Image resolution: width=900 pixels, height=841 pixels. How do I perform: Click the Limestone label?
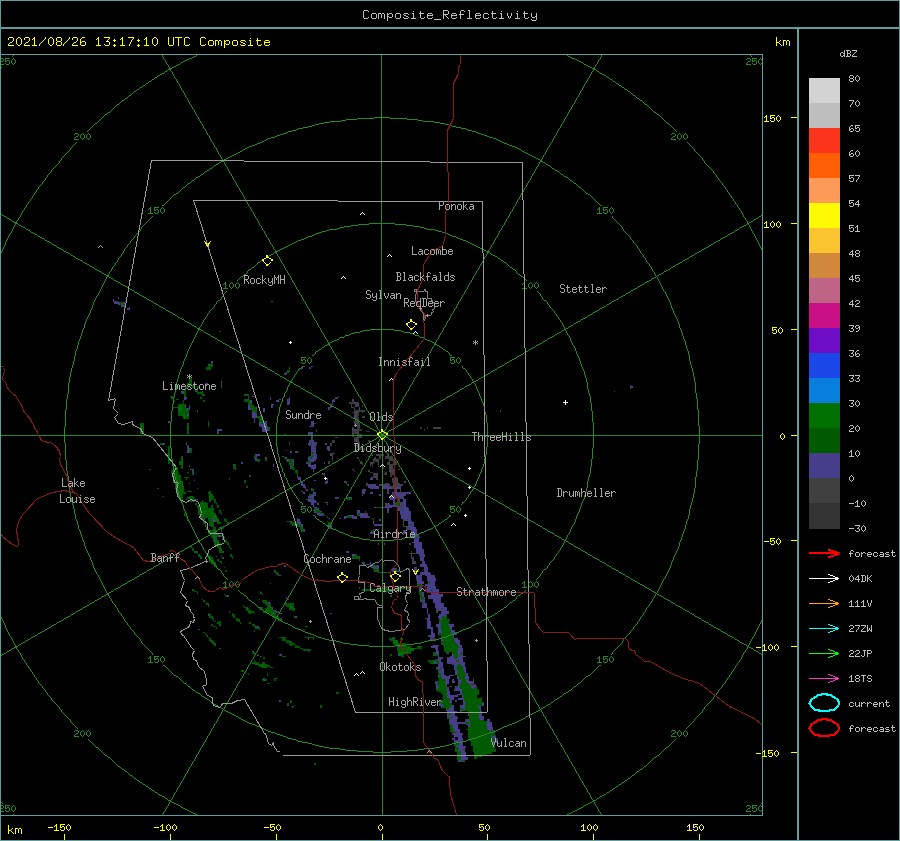(x=189, y=386)
